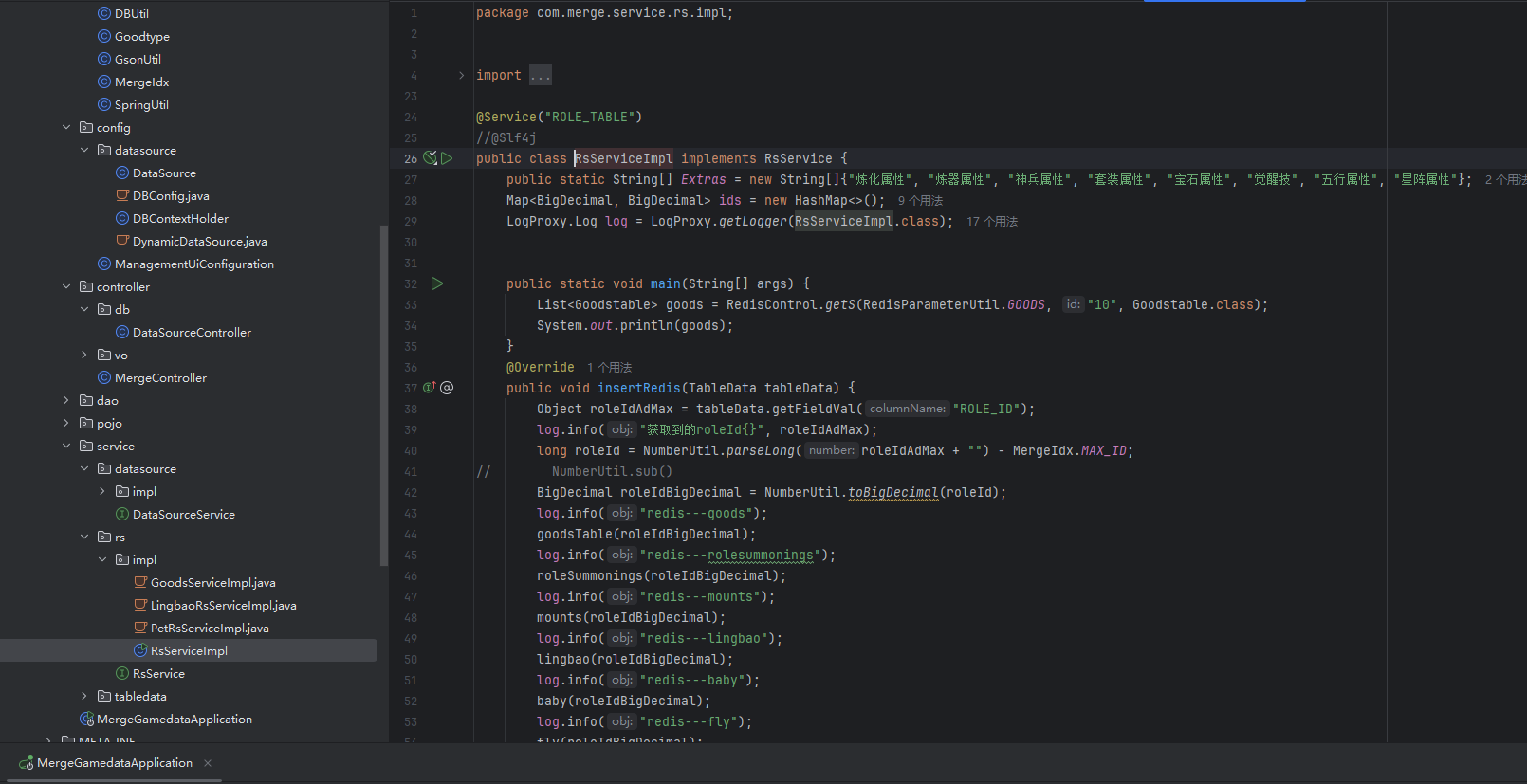Viewport: 1527px width, 784px height.
Task: Open DataSourceController class
Action: coord(192,332)
